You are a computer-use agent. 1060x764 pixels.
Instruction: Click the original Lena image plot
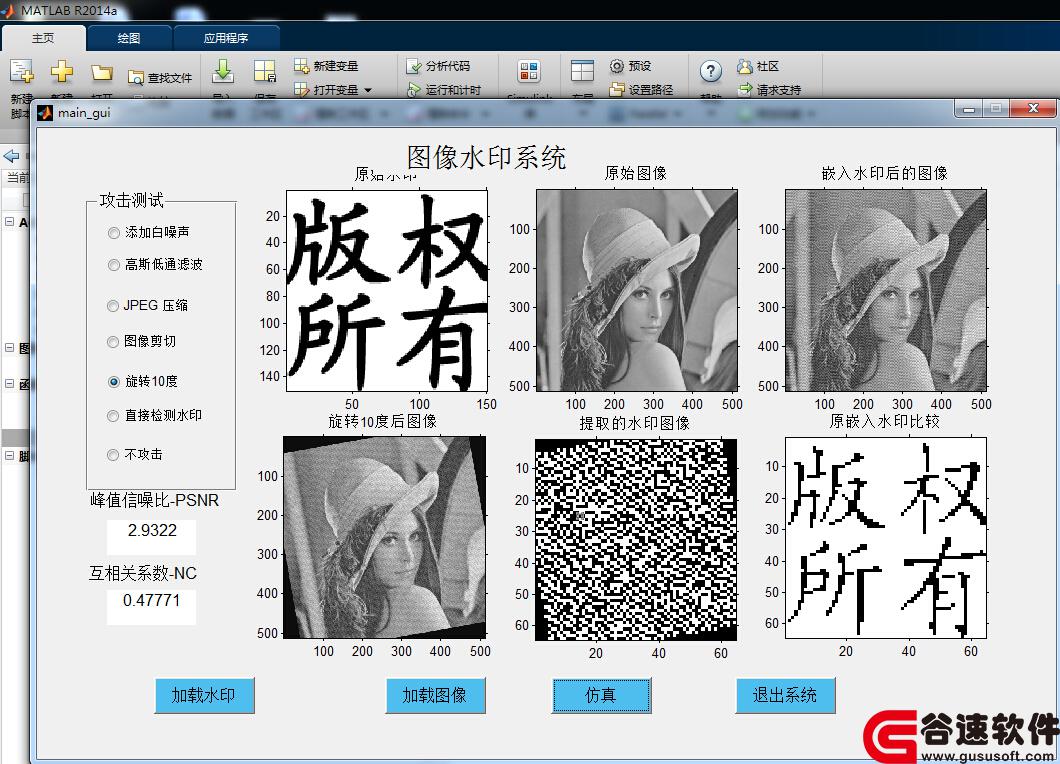(x=637, y=291)
